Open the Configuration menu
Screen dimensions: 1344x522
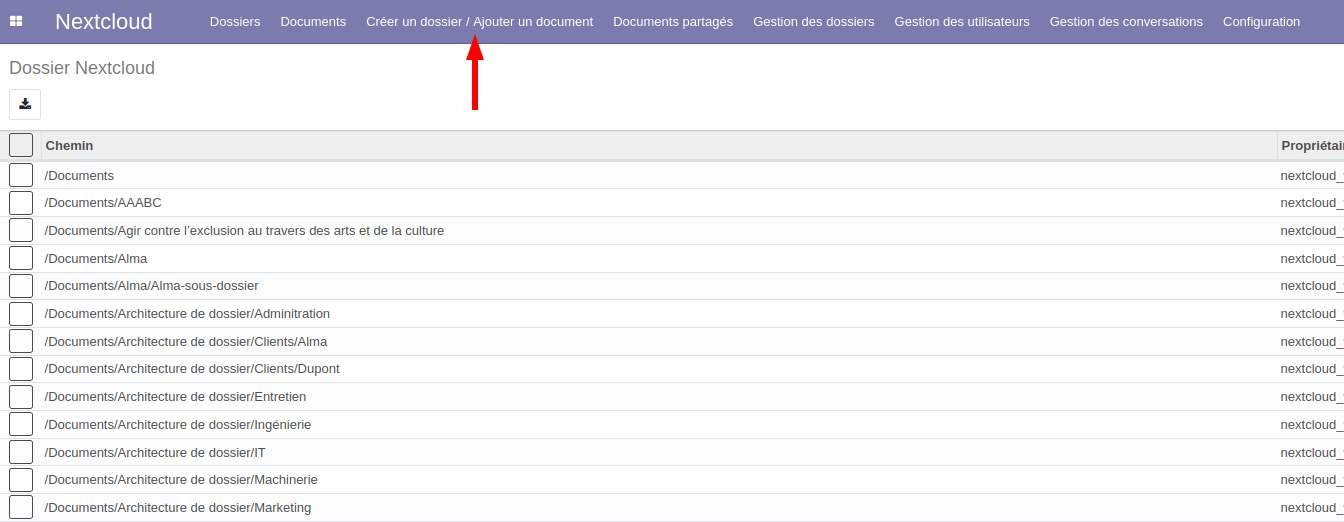[x=1262, y=21]
